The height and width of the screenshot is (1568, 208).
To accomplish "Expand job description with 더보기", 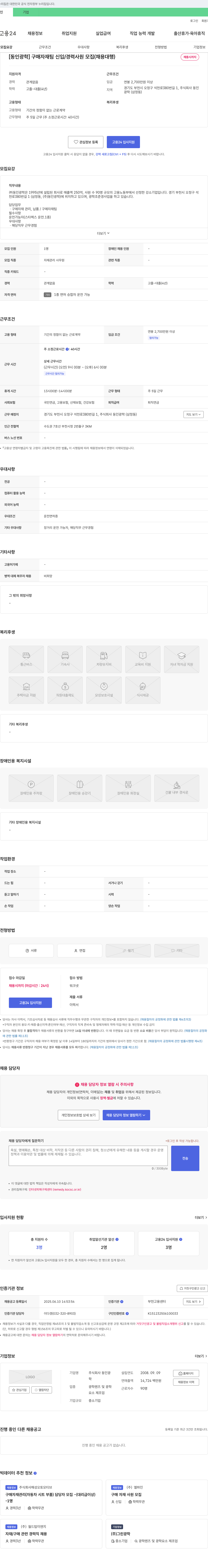I will [x=103, y=233].
